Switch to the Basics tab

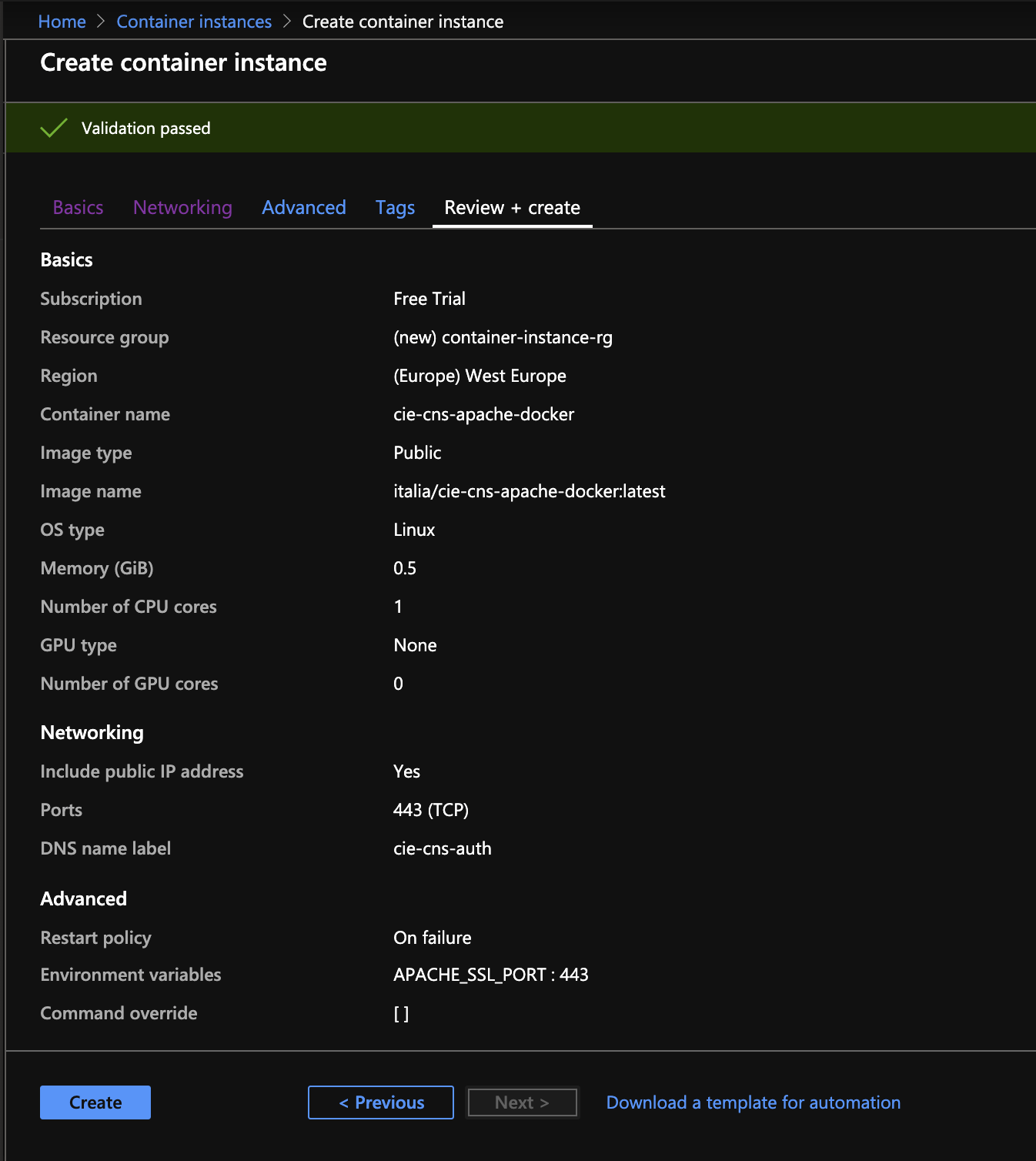[79, 207]
